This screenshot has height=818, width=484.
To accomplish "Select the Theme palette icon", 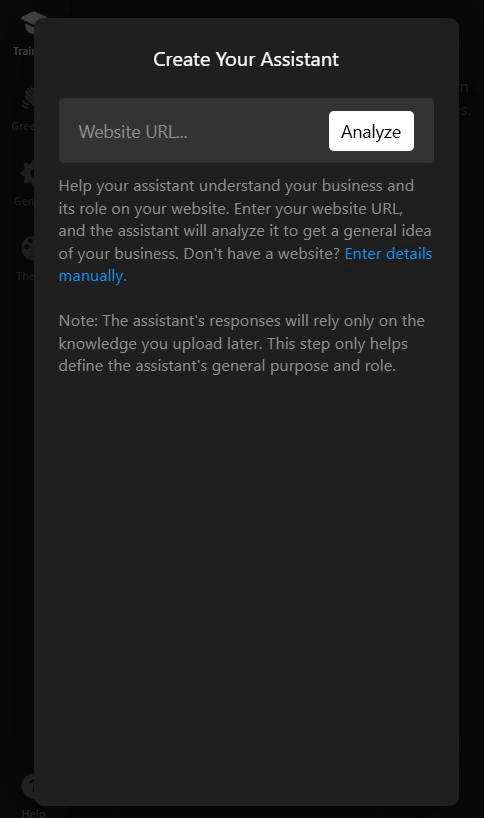I will click(29, 248).
